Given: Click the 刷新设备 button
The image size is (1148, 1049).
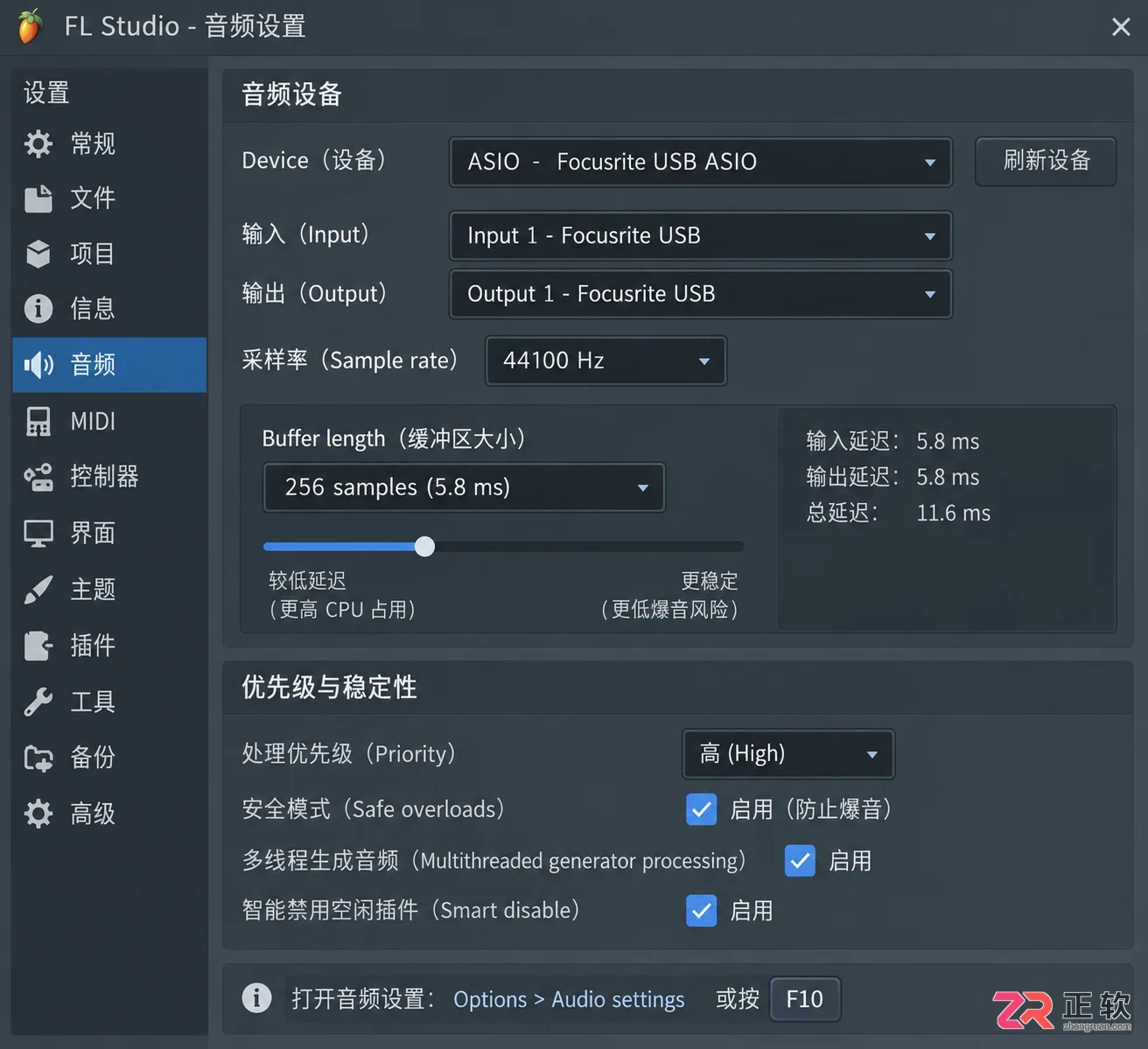Looking at the screenshot, I should point(1046,161).
